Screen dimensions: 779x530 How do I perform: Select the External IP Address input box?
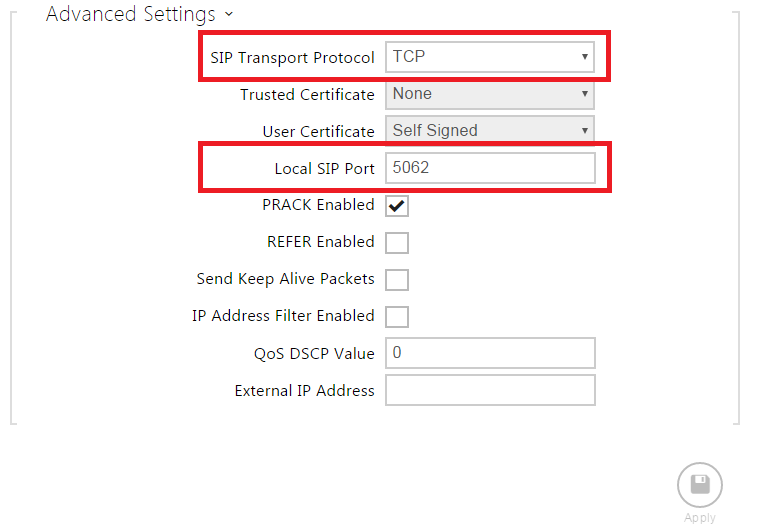click(489, 390)
